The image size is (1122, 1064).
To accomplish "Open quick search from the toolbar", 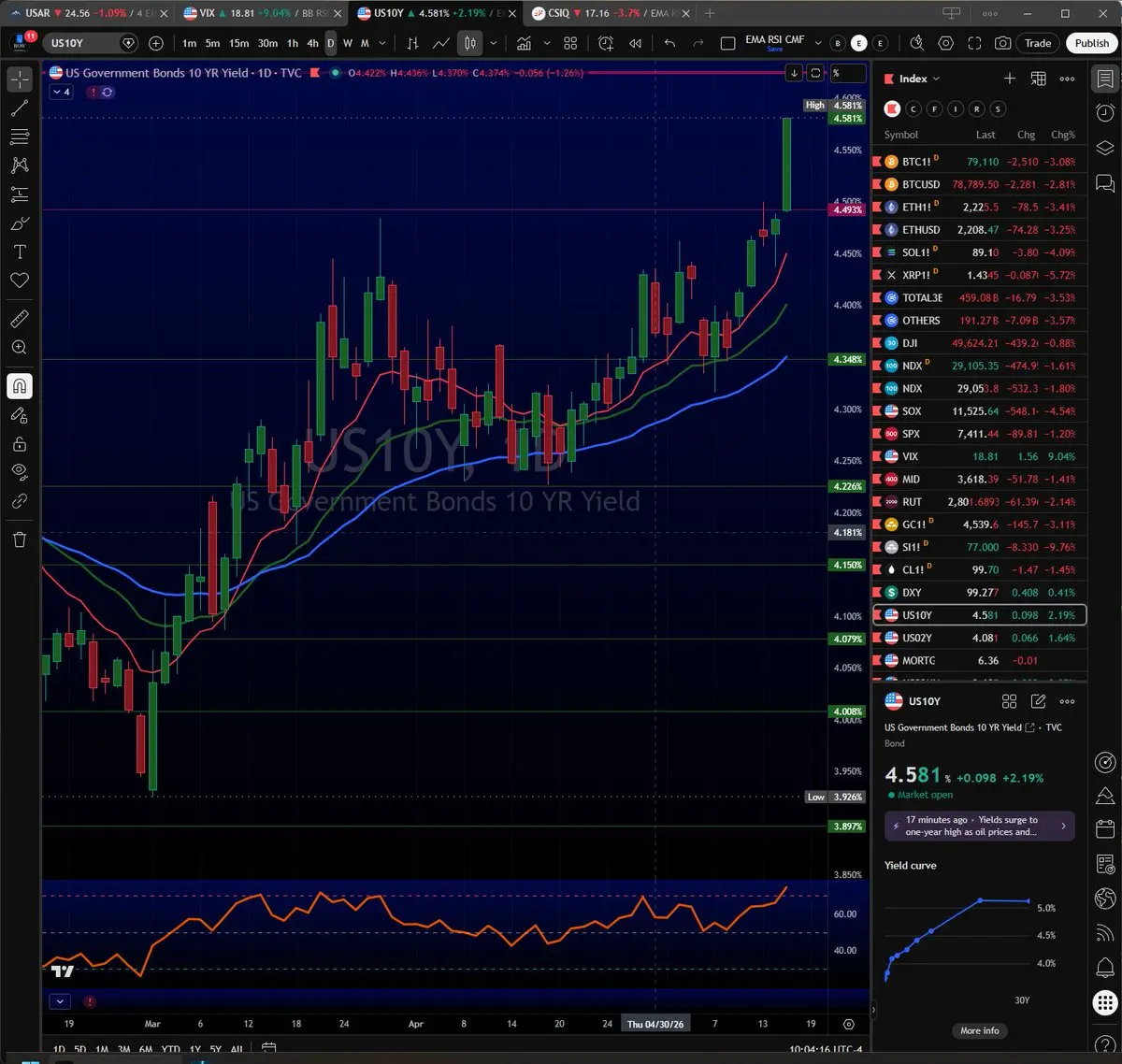I will (917, 43).
